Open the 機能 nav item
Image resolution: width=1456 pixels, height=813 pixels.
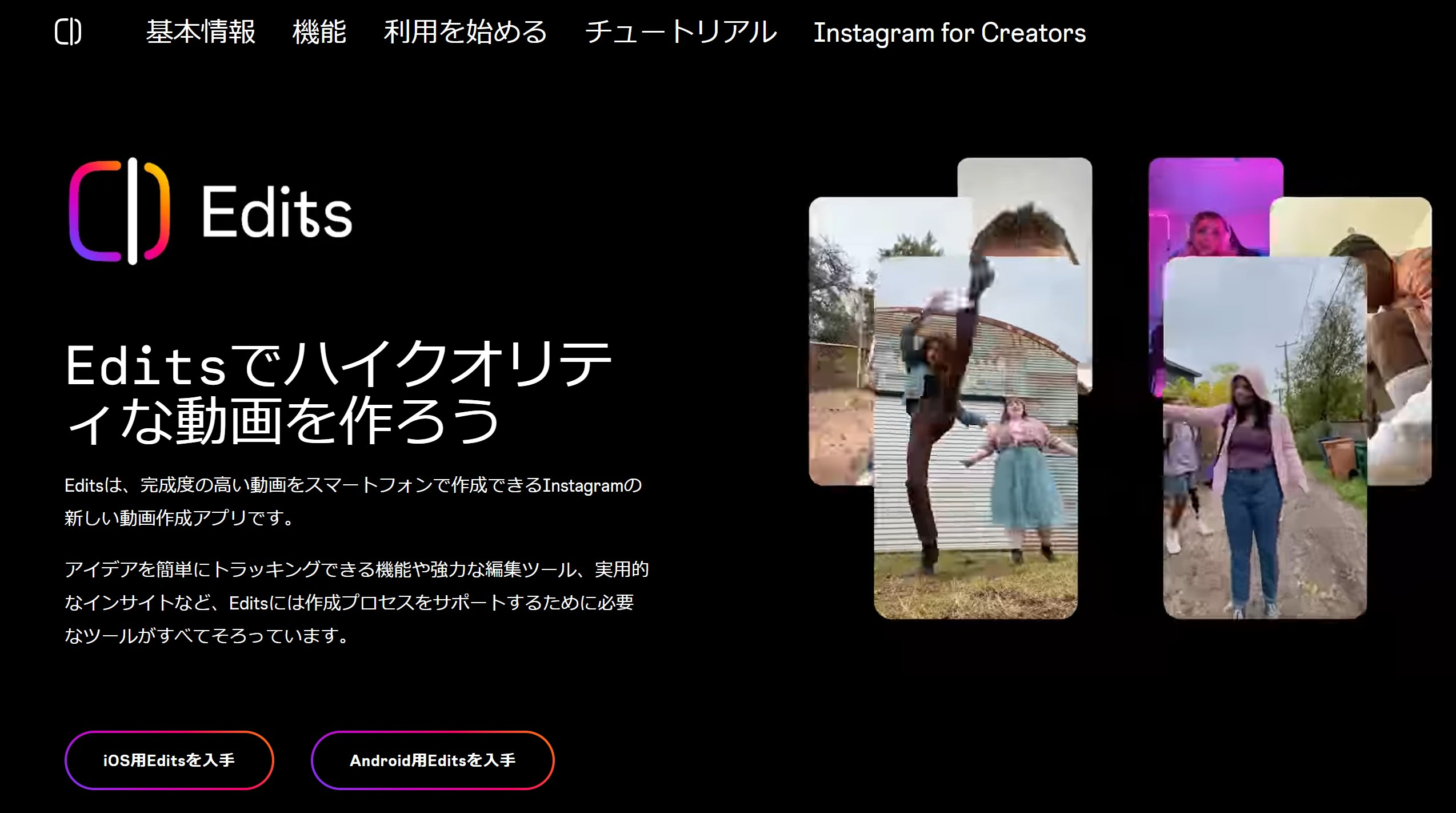point(319,32)
